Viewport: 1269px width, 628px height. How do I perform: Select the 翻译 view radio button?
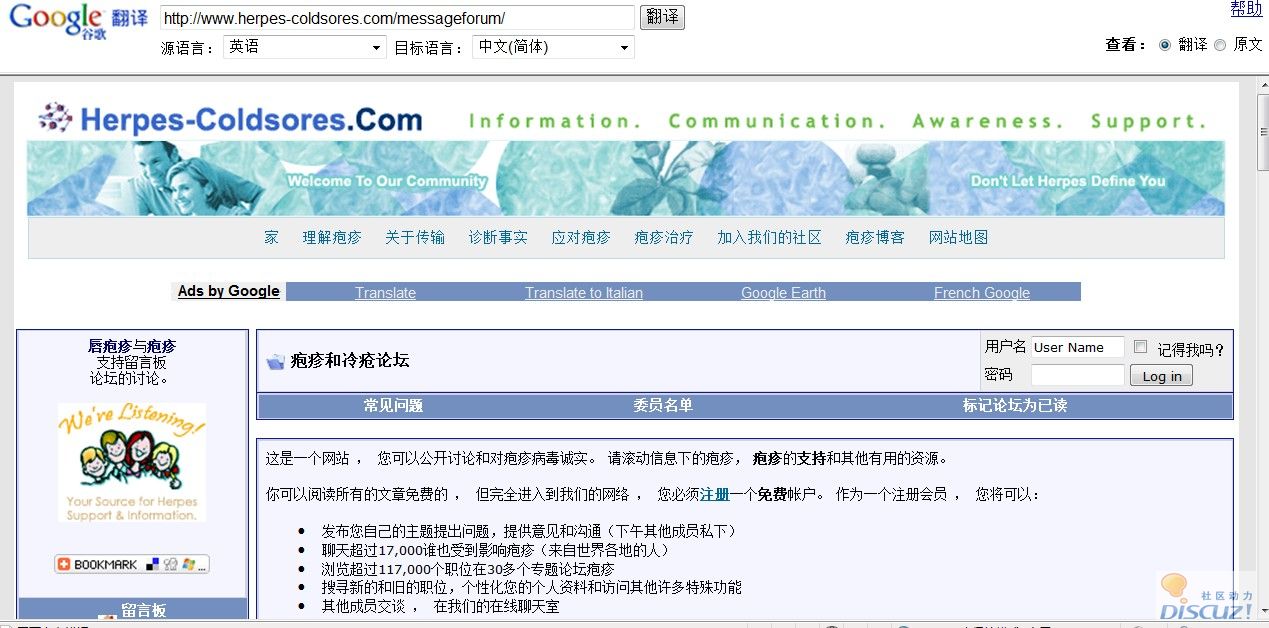click(1164, 45)
